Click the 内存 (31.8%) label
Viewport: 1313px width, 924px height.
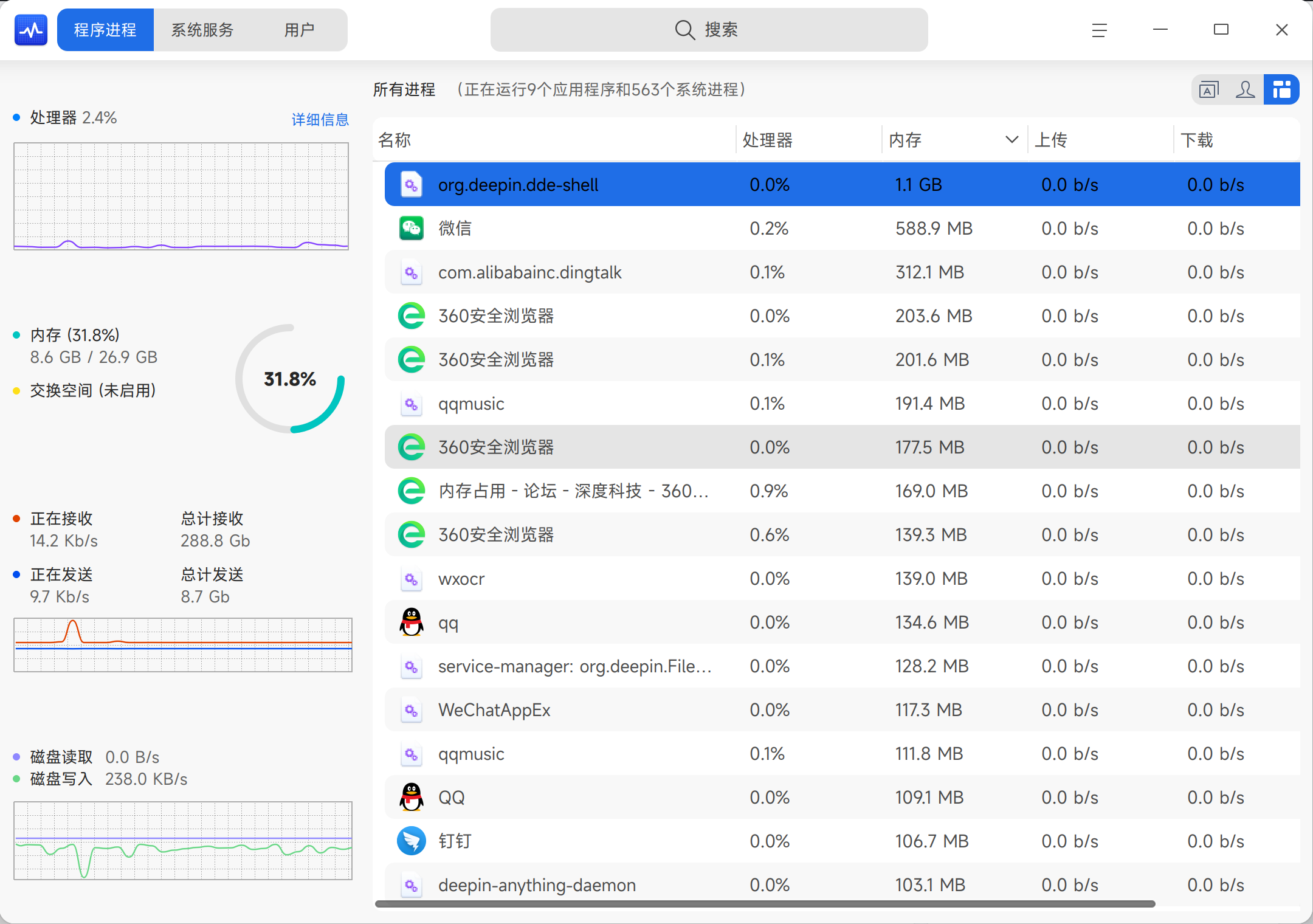point(75,335)
